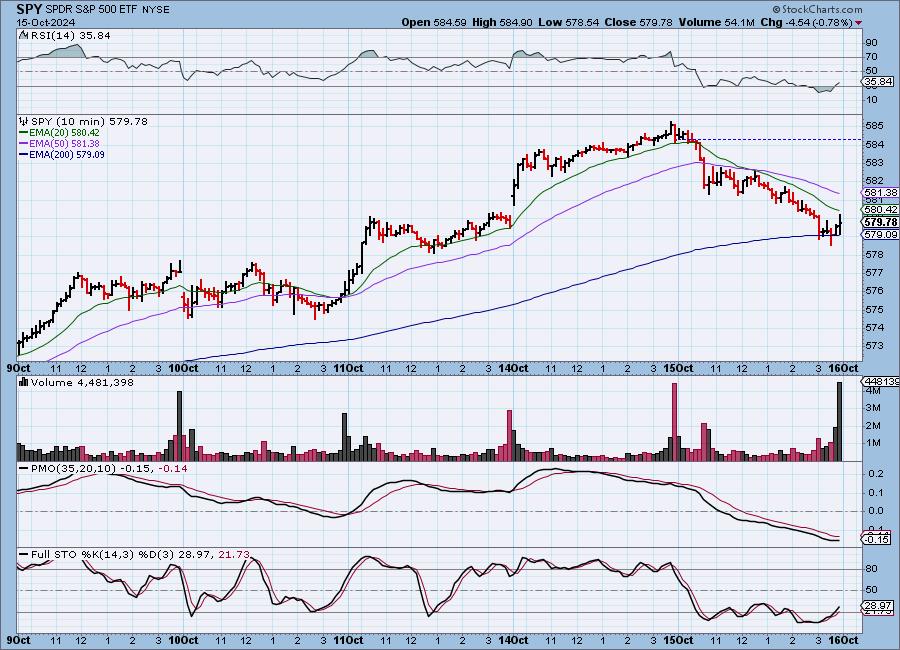Click the 'Low 578.54' value
The width and height of the screenshot is (900, 650).
(x=569, y=22)
